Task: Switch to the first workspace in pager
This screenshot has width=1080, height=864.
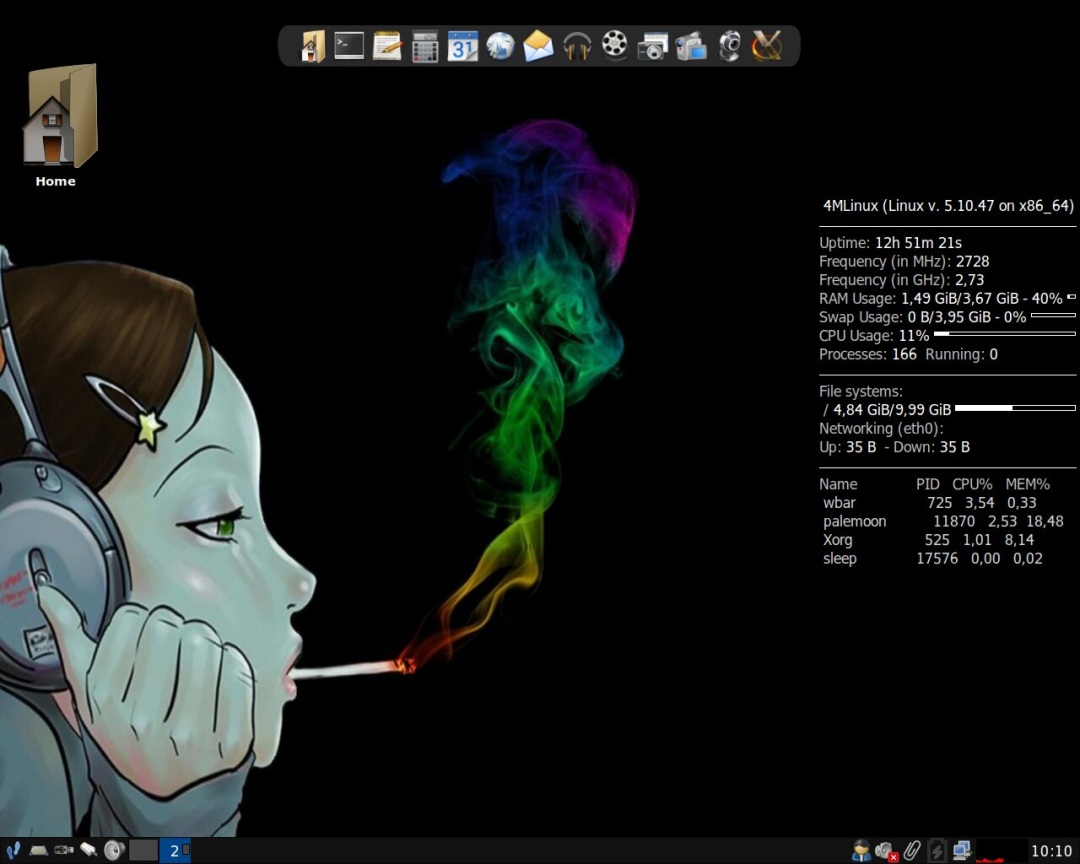Action: (144, 850)
